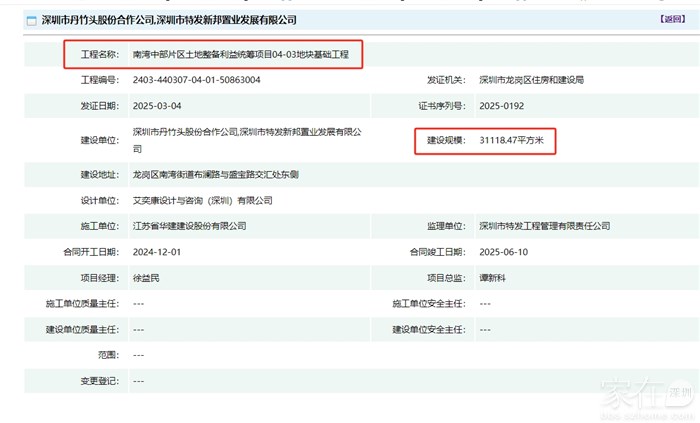The height and width of the screenshot is (423, 700).
Task: Click the supervisor 深圳市特发工程管理有限责任公司
Action: (544, 226)
